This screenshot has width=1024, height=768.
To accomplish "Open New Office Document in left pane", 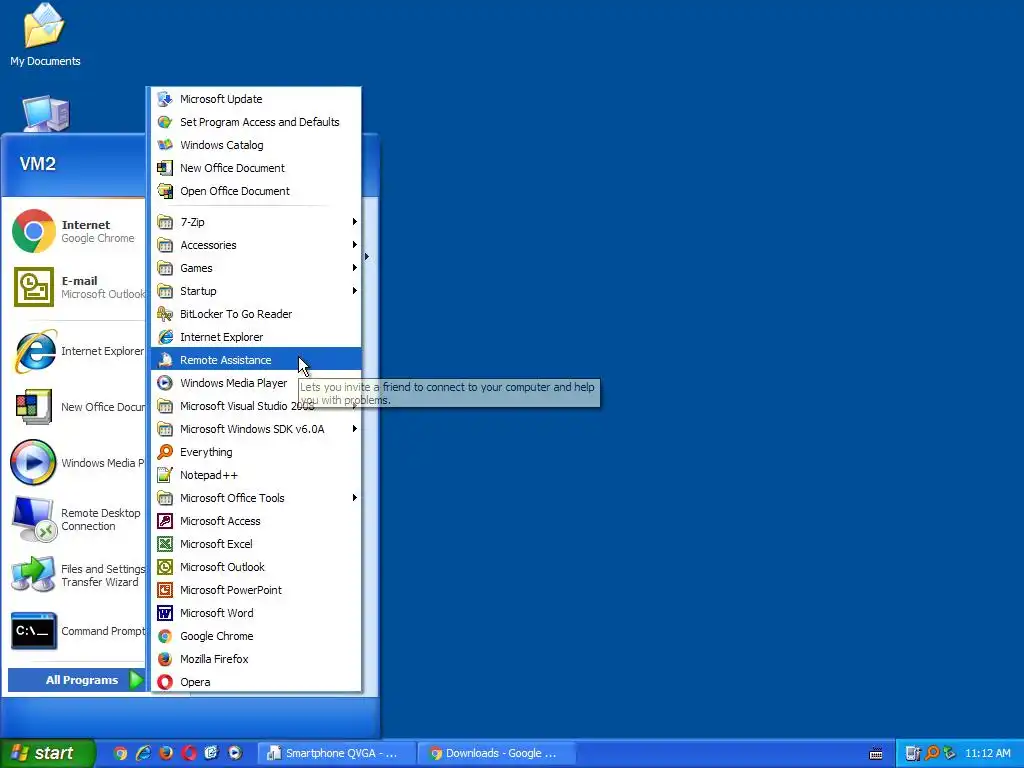I will tap(76, 407).
